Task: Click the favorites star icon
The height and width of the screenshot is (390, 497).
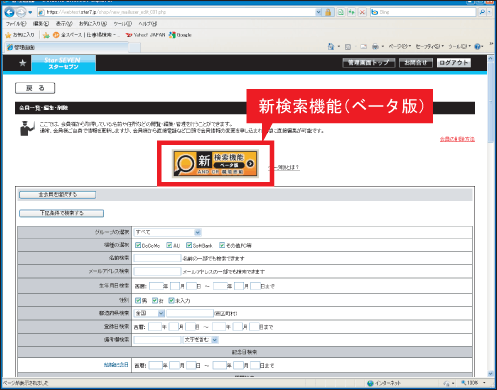Action: (x=9, y=35)
